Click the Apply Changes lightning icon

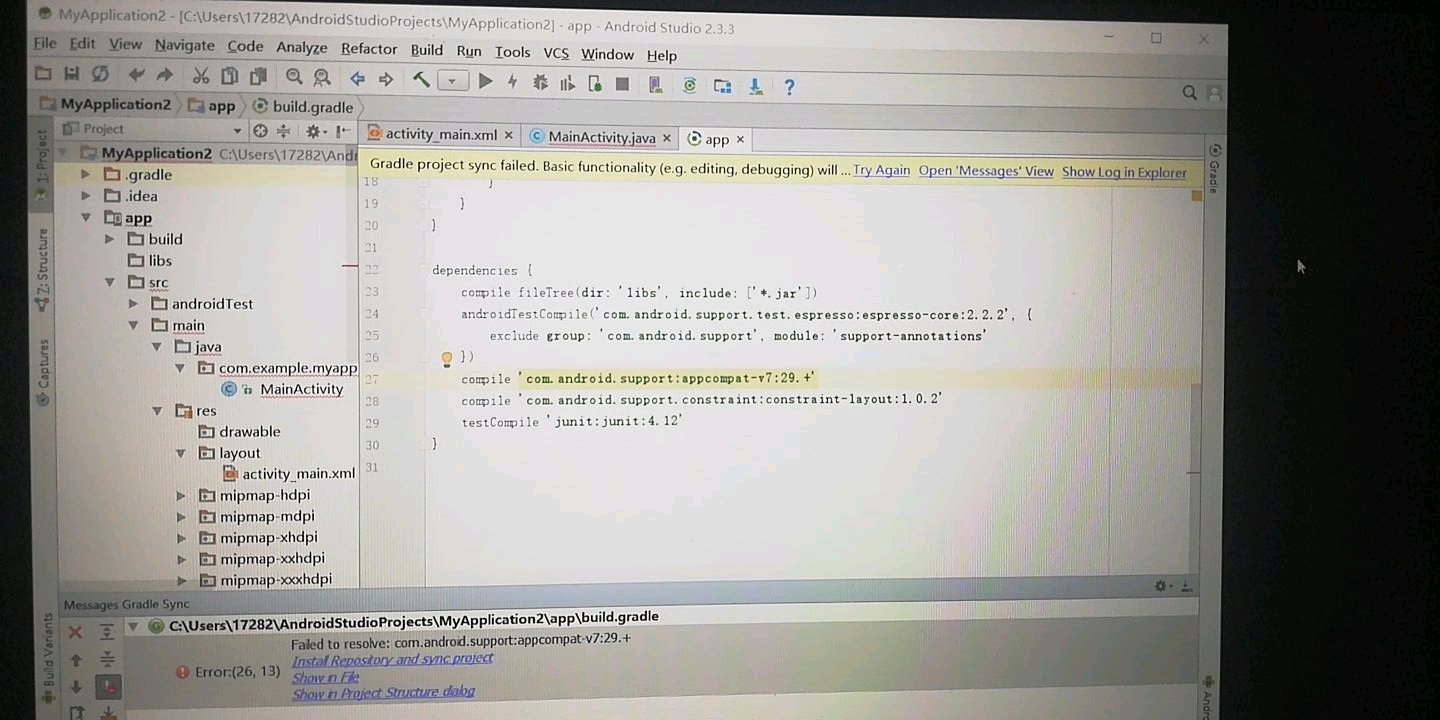(512, 82)
